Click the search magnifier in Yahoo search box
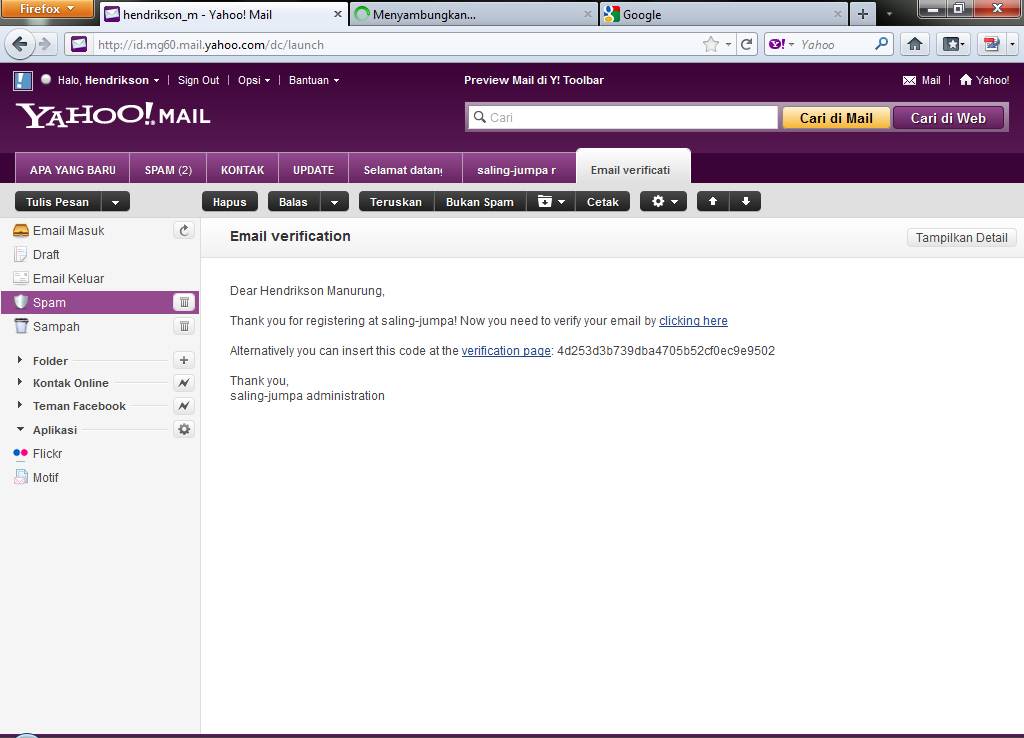The image size is (1024, 738). coord(881,44)
